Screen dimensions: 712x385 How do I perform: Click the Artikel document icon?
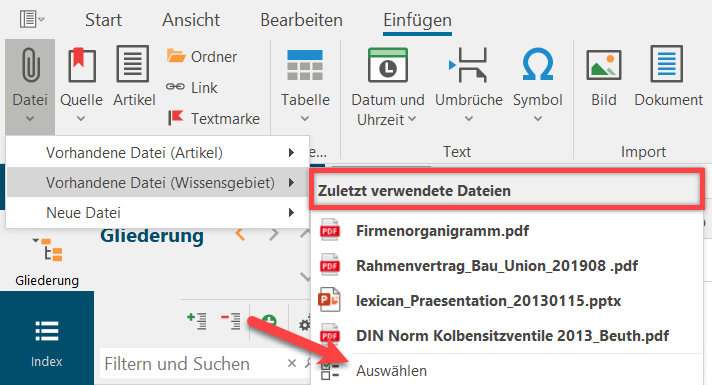pos(133,64)
